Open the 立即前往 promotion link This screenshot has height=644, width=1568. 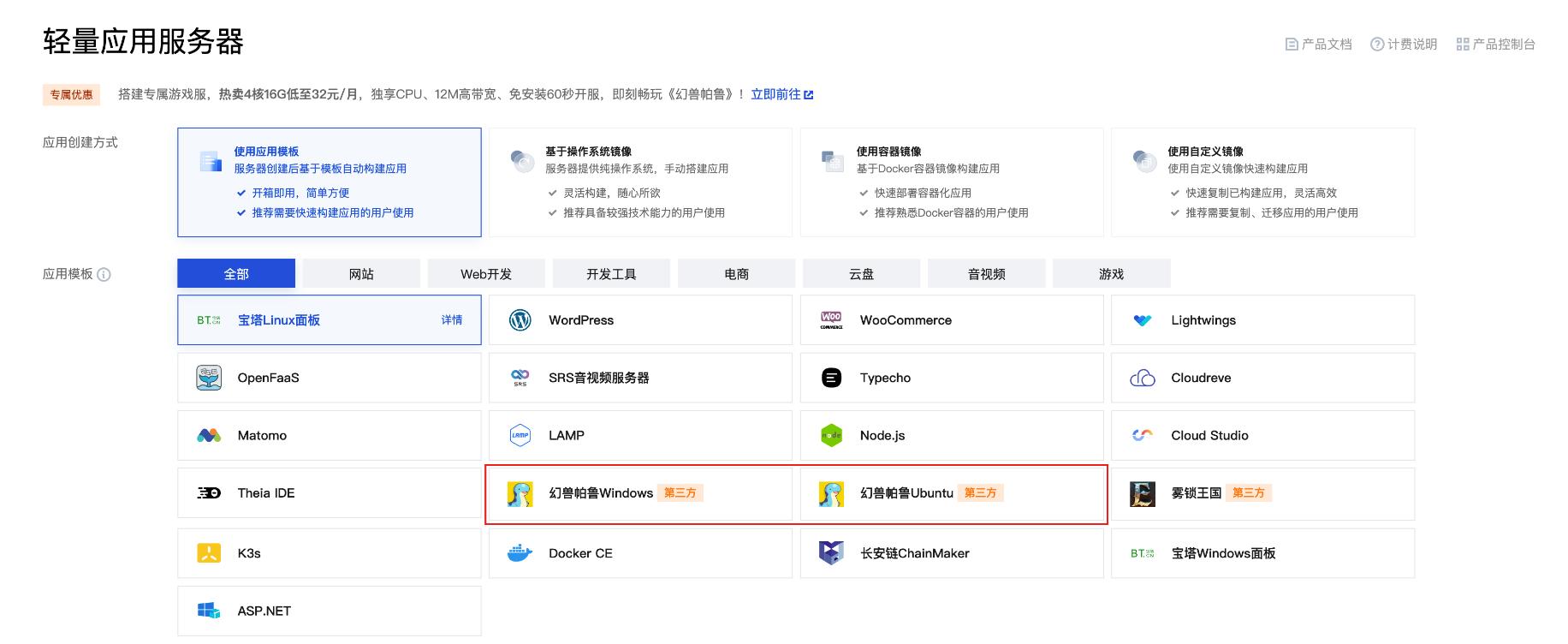point(782,94)
